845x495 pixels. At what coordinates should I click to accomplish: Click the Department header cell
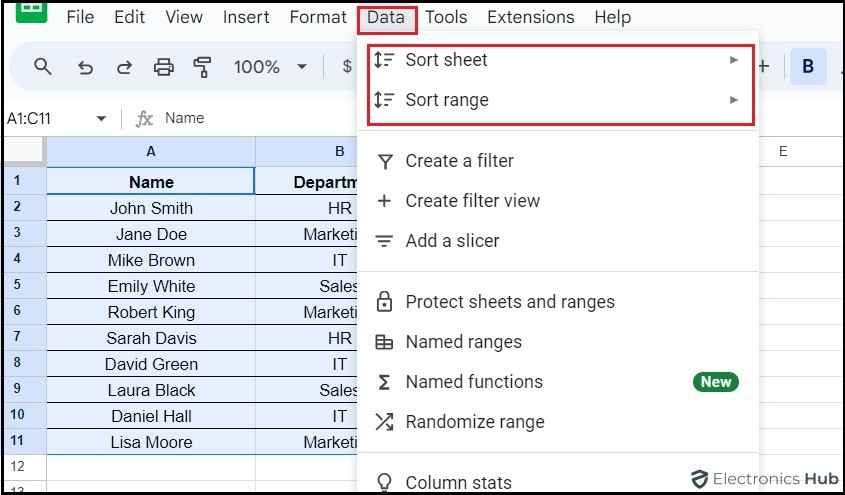point(307,182)
